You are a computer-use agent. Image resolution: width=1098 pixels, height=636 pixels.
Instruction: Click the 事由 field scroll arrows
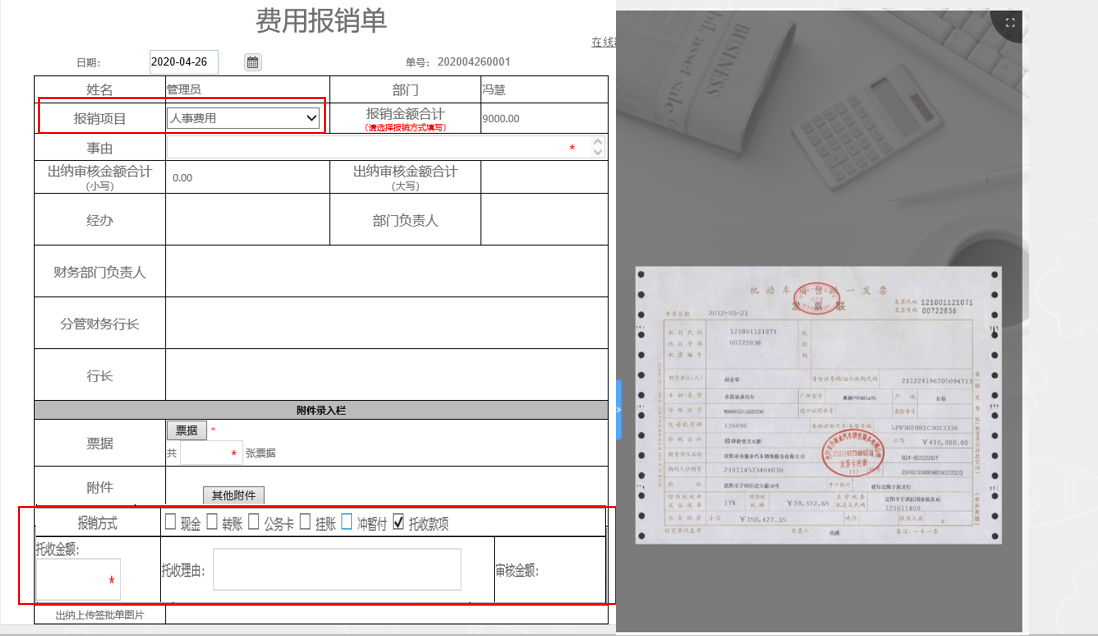[x=598, y=147]
